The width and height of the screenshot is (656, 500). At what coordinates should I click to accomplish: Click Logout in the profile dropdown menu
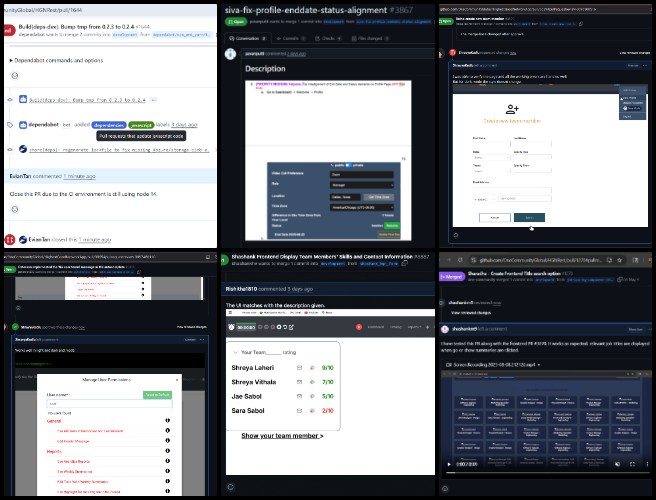(627, 116)
